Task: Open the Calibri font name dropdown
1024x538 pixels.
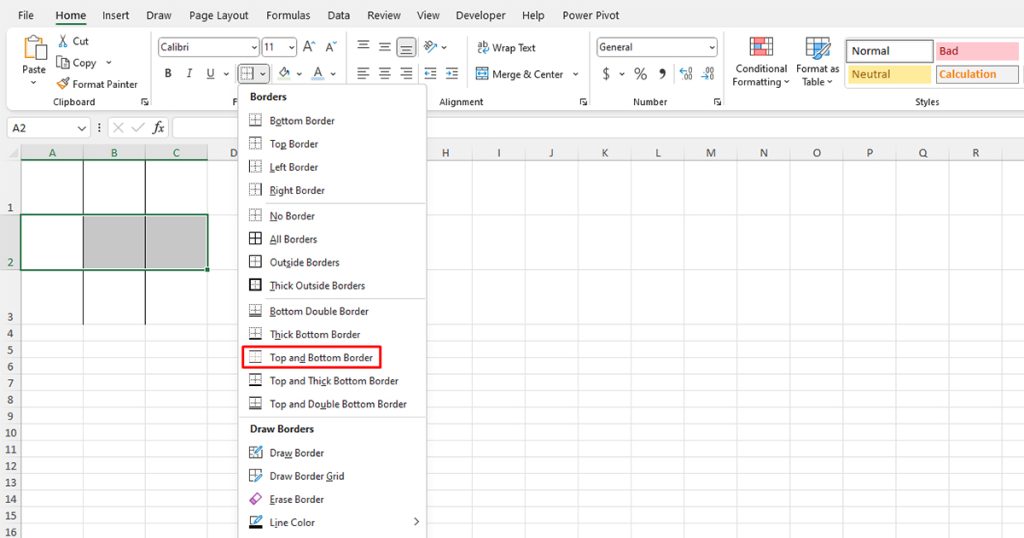Action: click(253, 47)
